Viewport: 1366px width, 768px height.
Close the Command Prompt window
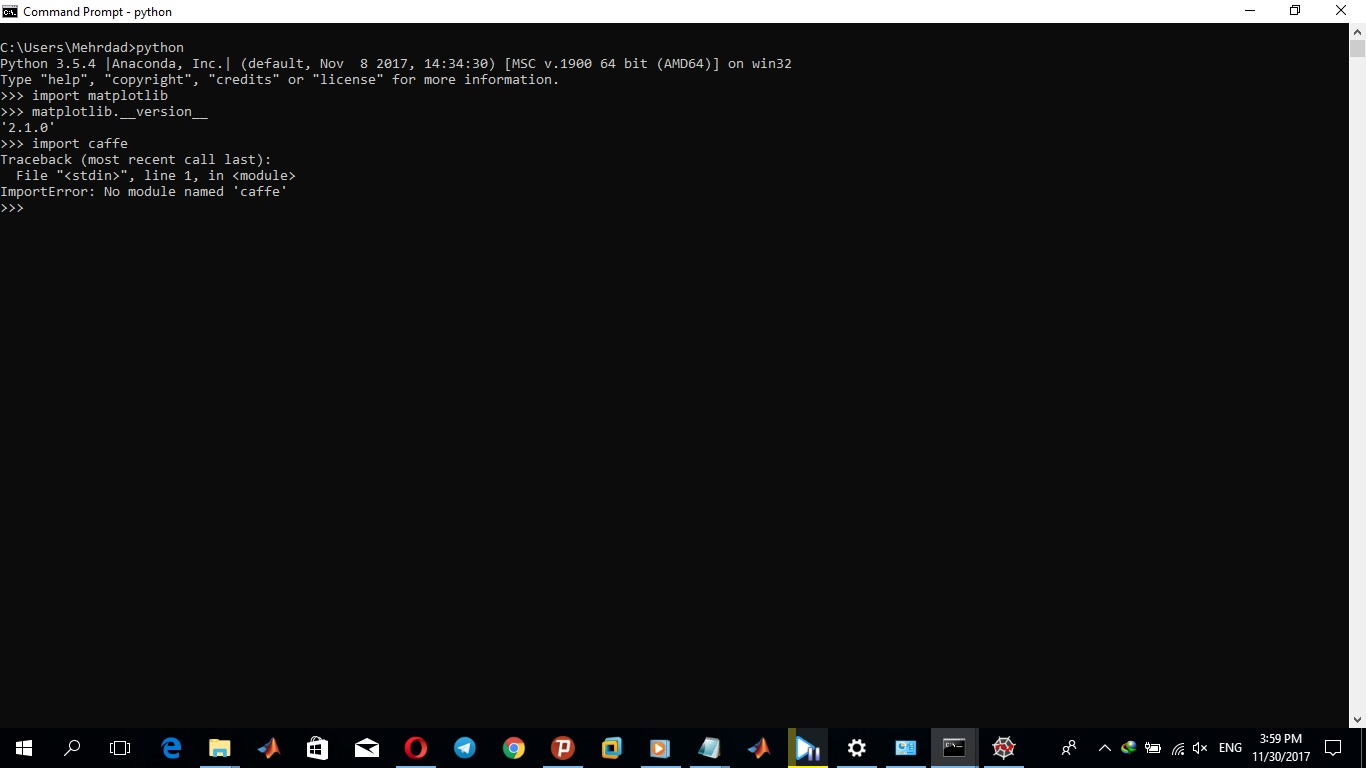1342,11
